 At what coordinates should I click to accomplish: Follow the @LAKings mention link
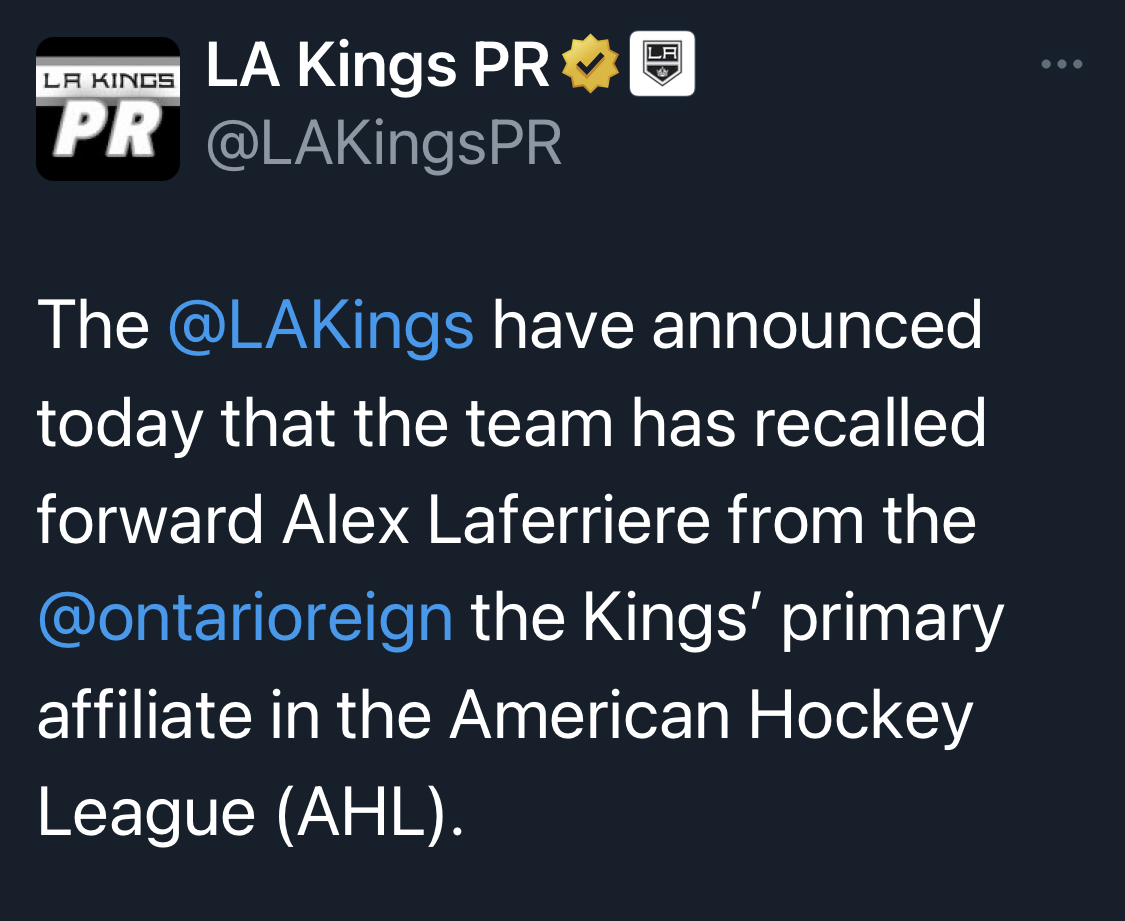click(321, 327)
